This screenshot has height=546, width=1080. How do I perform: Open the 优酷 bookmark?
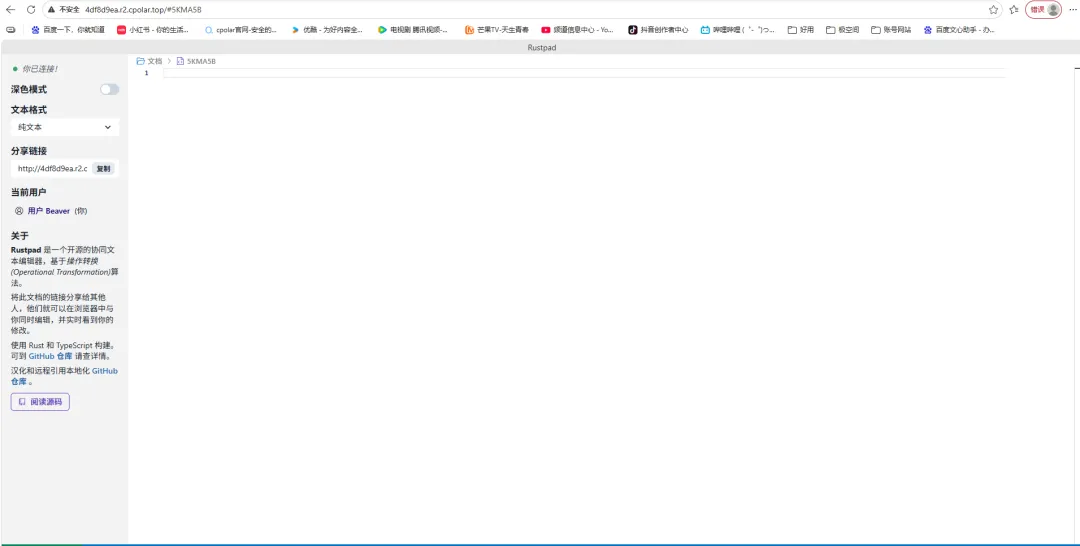point(327,30)
